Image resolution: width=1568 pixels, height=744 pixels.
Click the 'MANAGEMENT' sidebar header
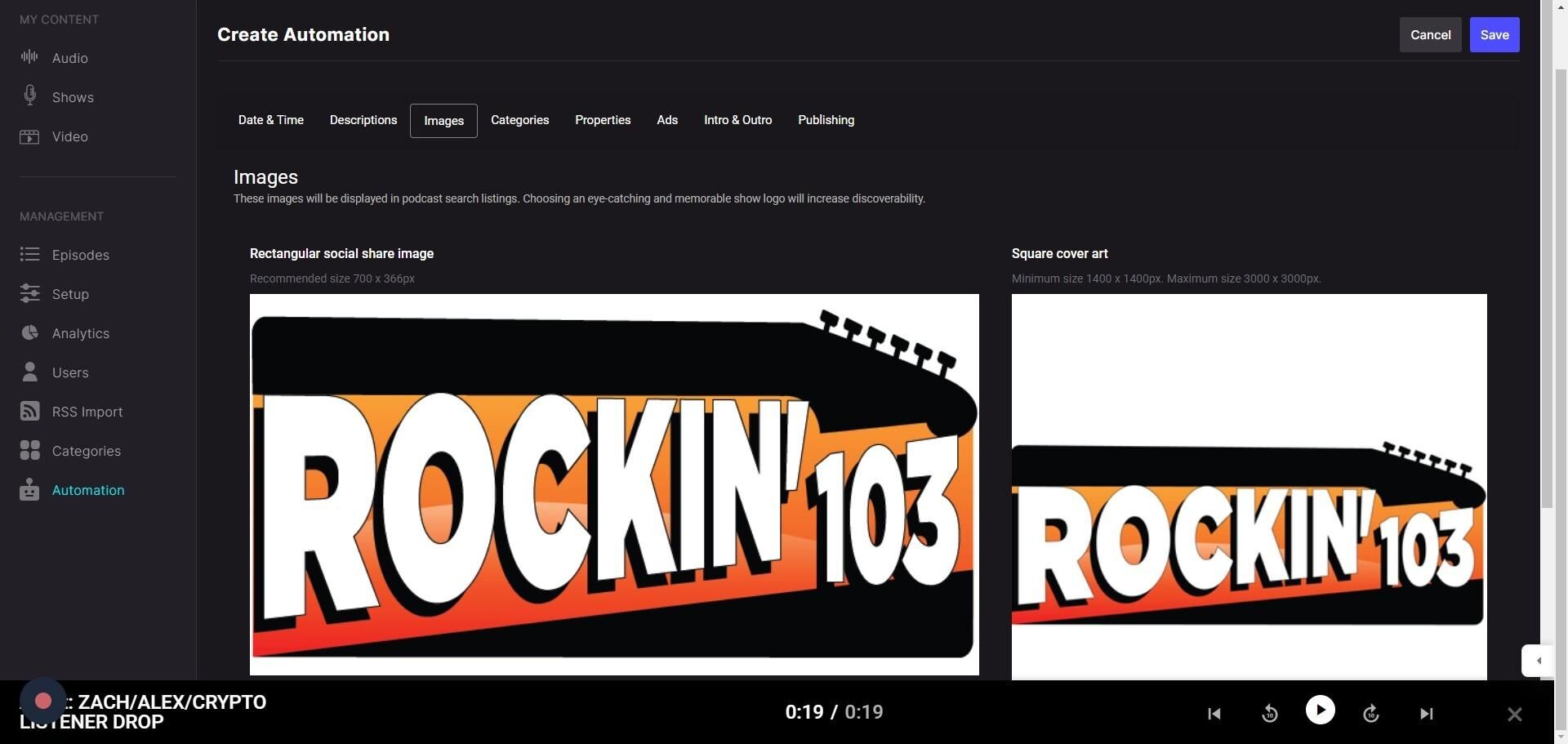coord(61,216)
